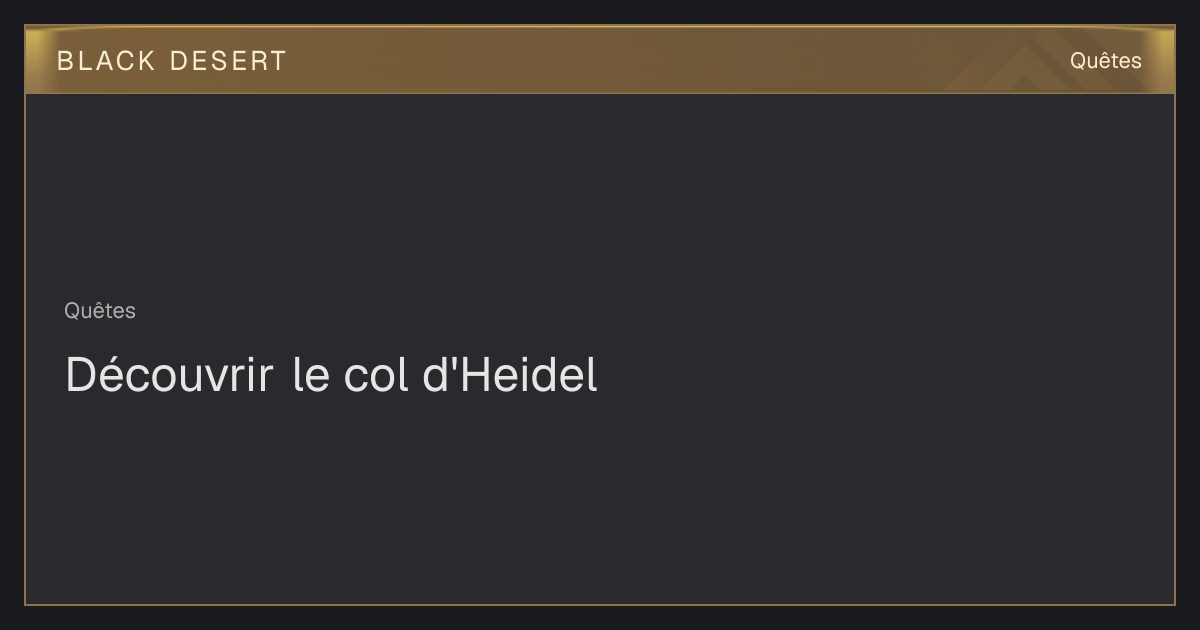Click the letter Q of the header Quêtes
This screenshot has height=630, width=1200.
pos(1078,61)
